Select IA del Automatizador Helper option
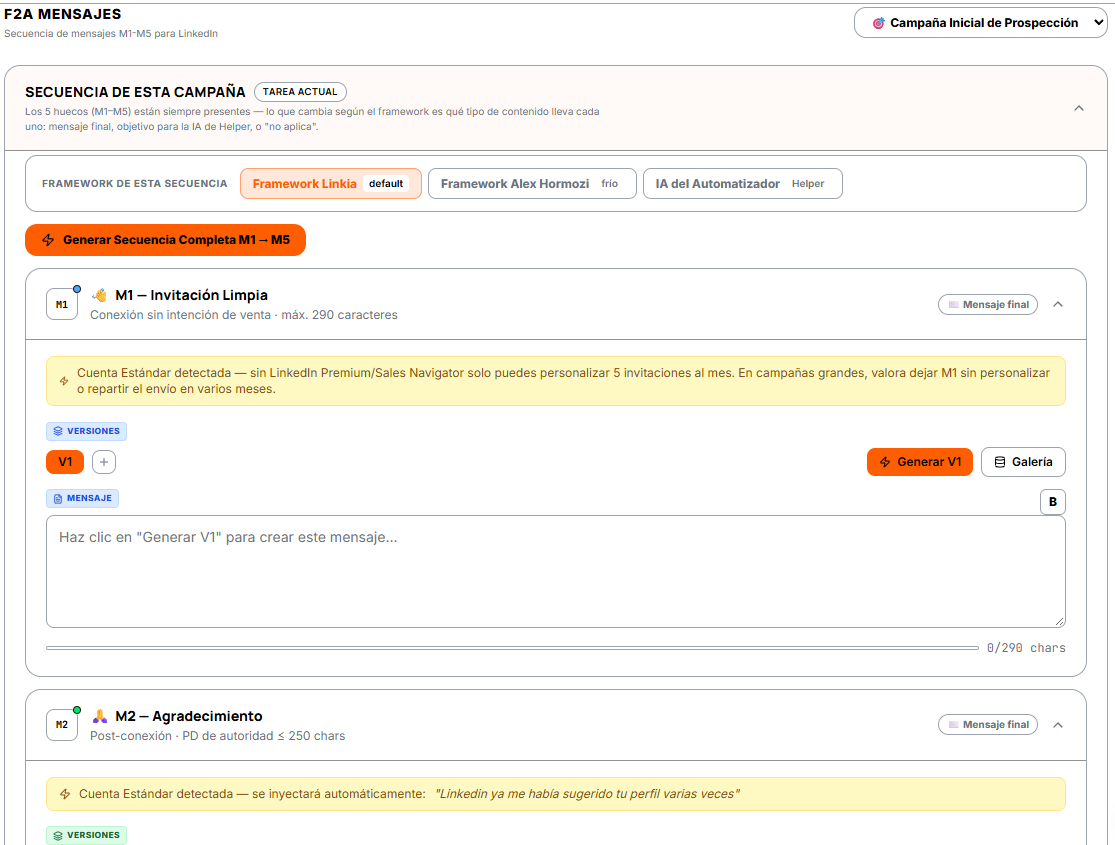The width and height of the screenshot is (1115, 845). (x=742, y=184)
